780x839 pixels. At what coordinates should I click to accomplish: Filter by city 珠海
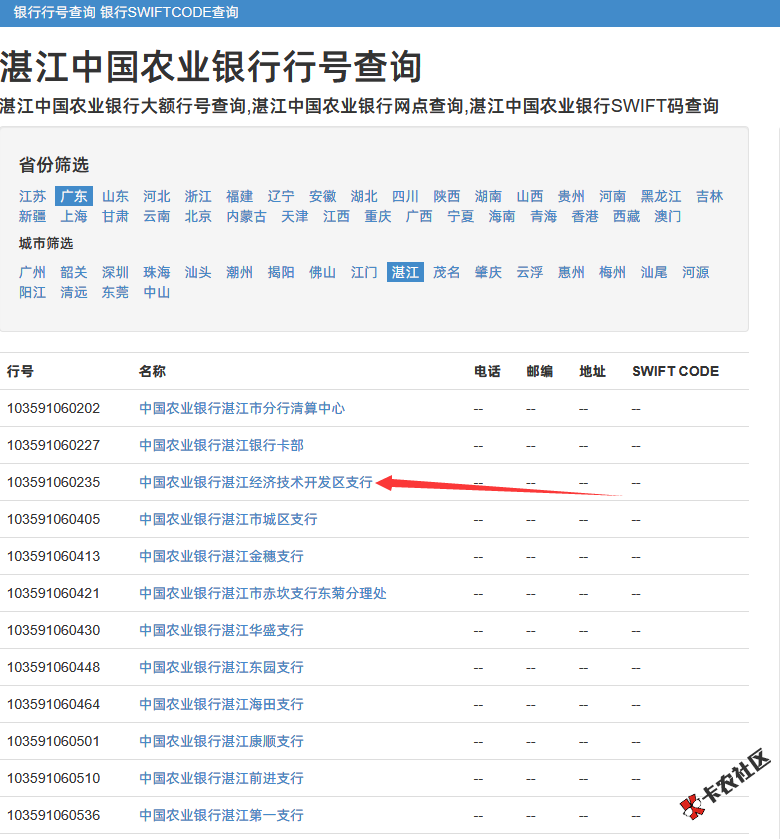[x=157, y=272]
